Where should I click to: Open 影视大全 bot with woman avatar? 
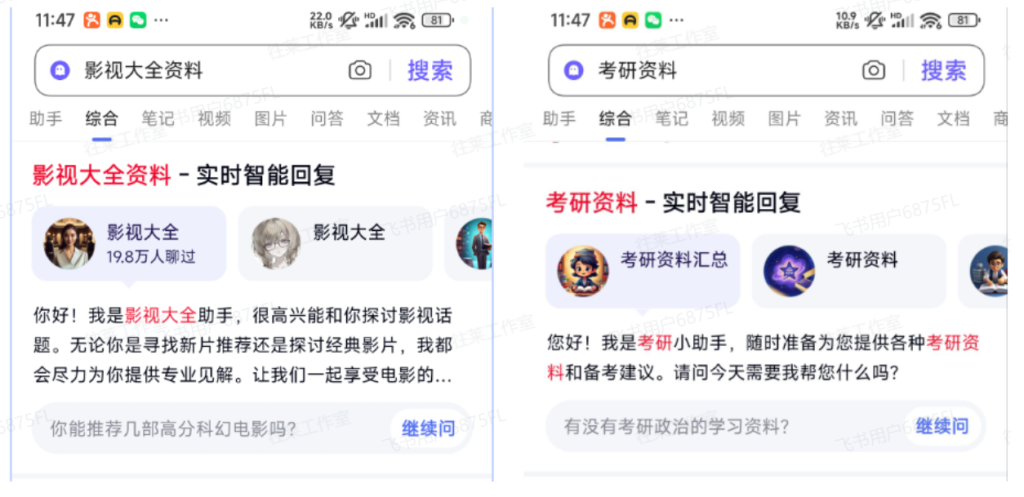click(x=129, y=244)
